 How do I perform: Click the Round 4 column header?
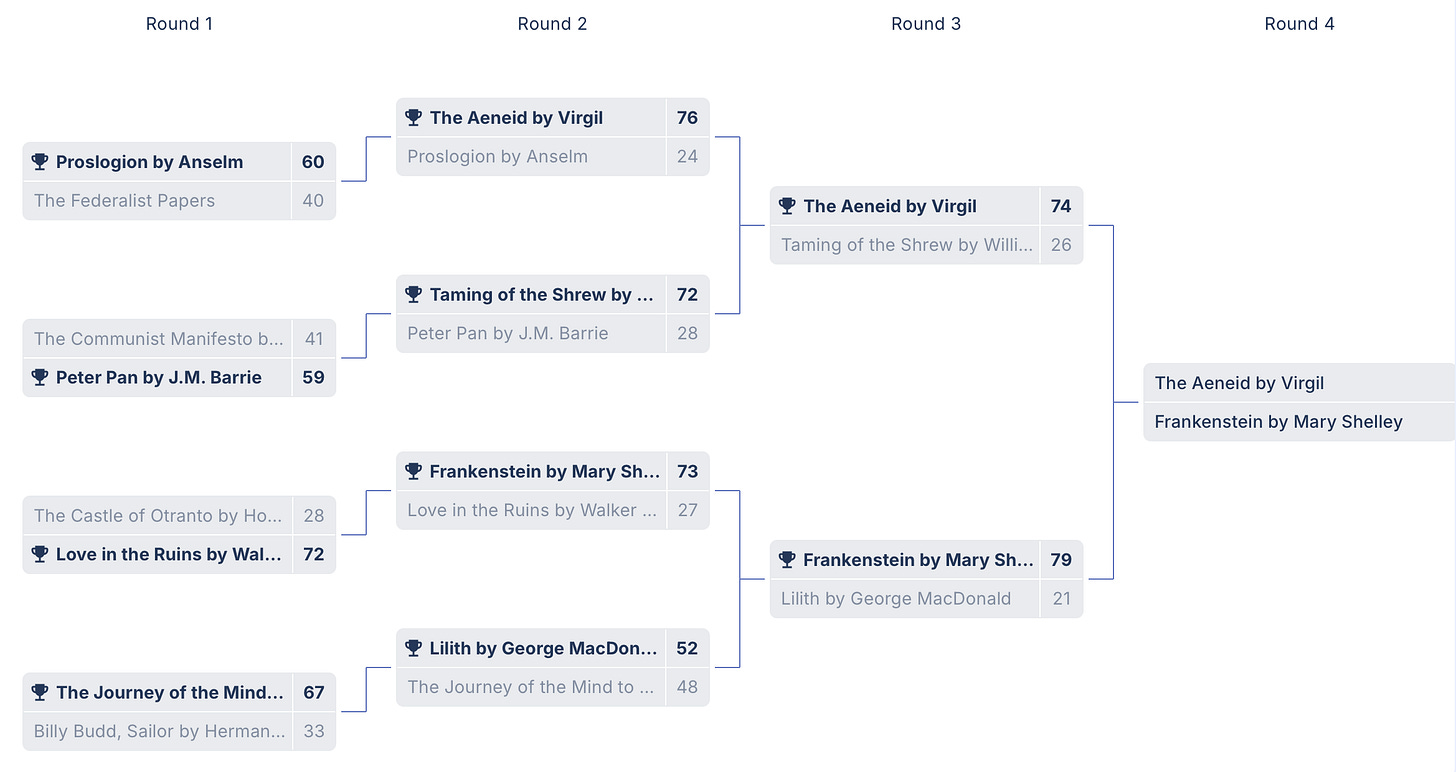[1299, 24]
